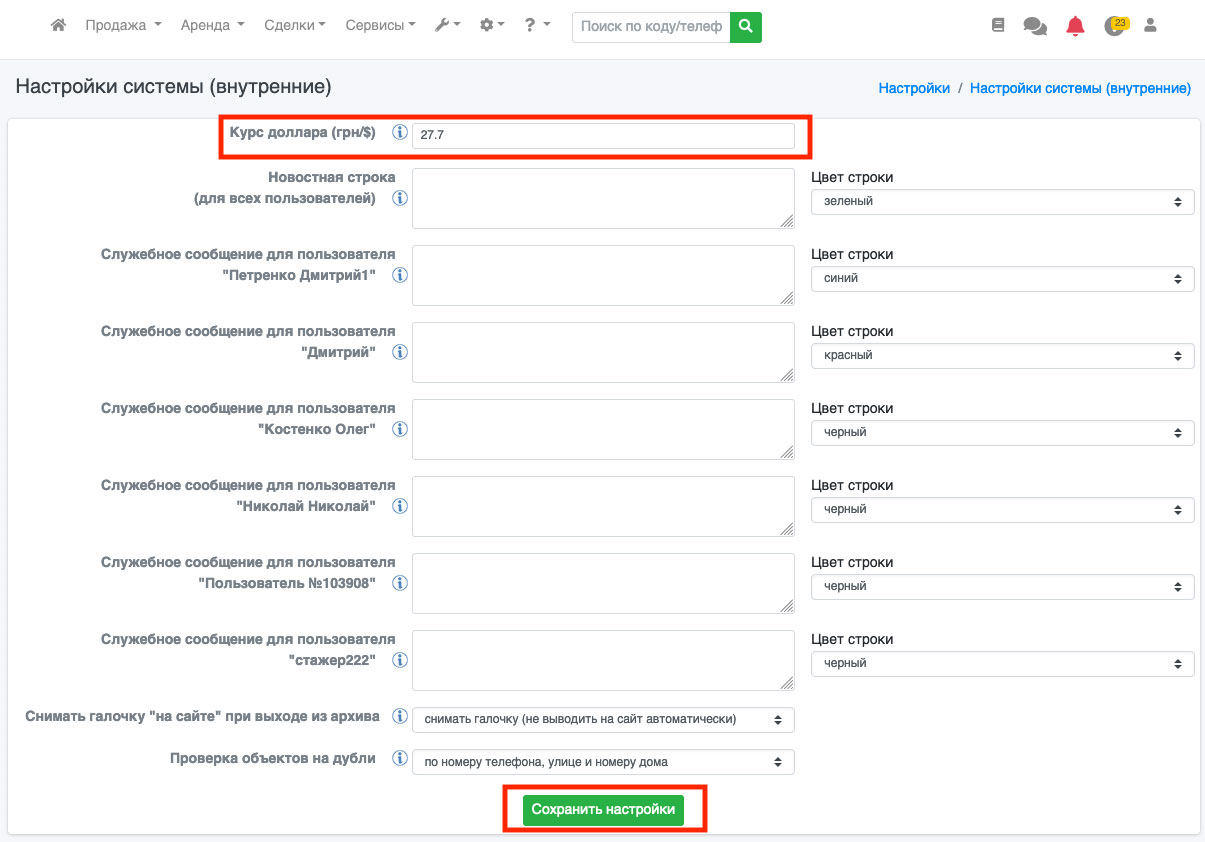Click the Курс доллара input field
1205x842 pixels.
pyautogui.click(x=603, y=135)
